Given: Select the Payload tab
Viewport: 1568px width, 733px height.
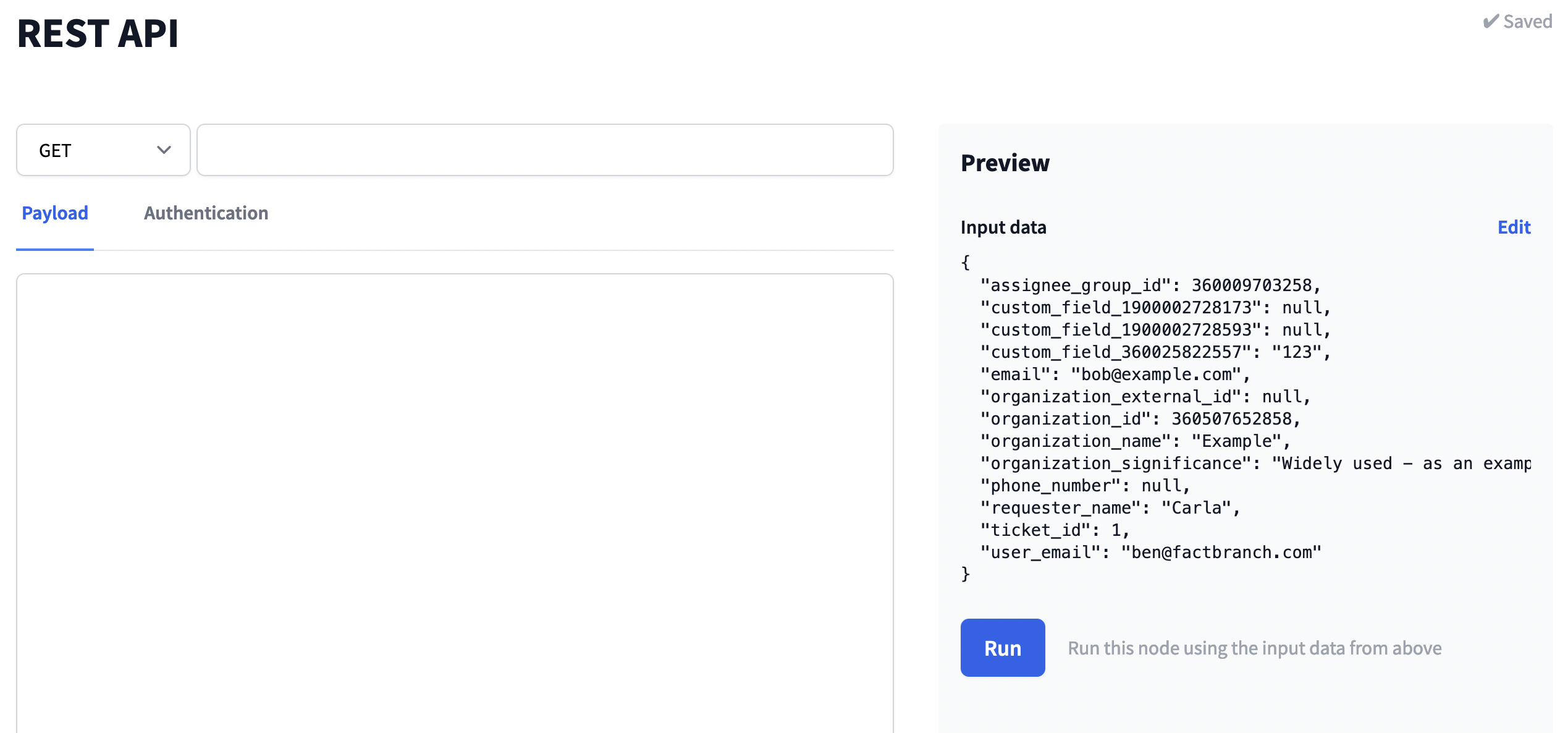Looking at the screenshot, I should point(54,213).
